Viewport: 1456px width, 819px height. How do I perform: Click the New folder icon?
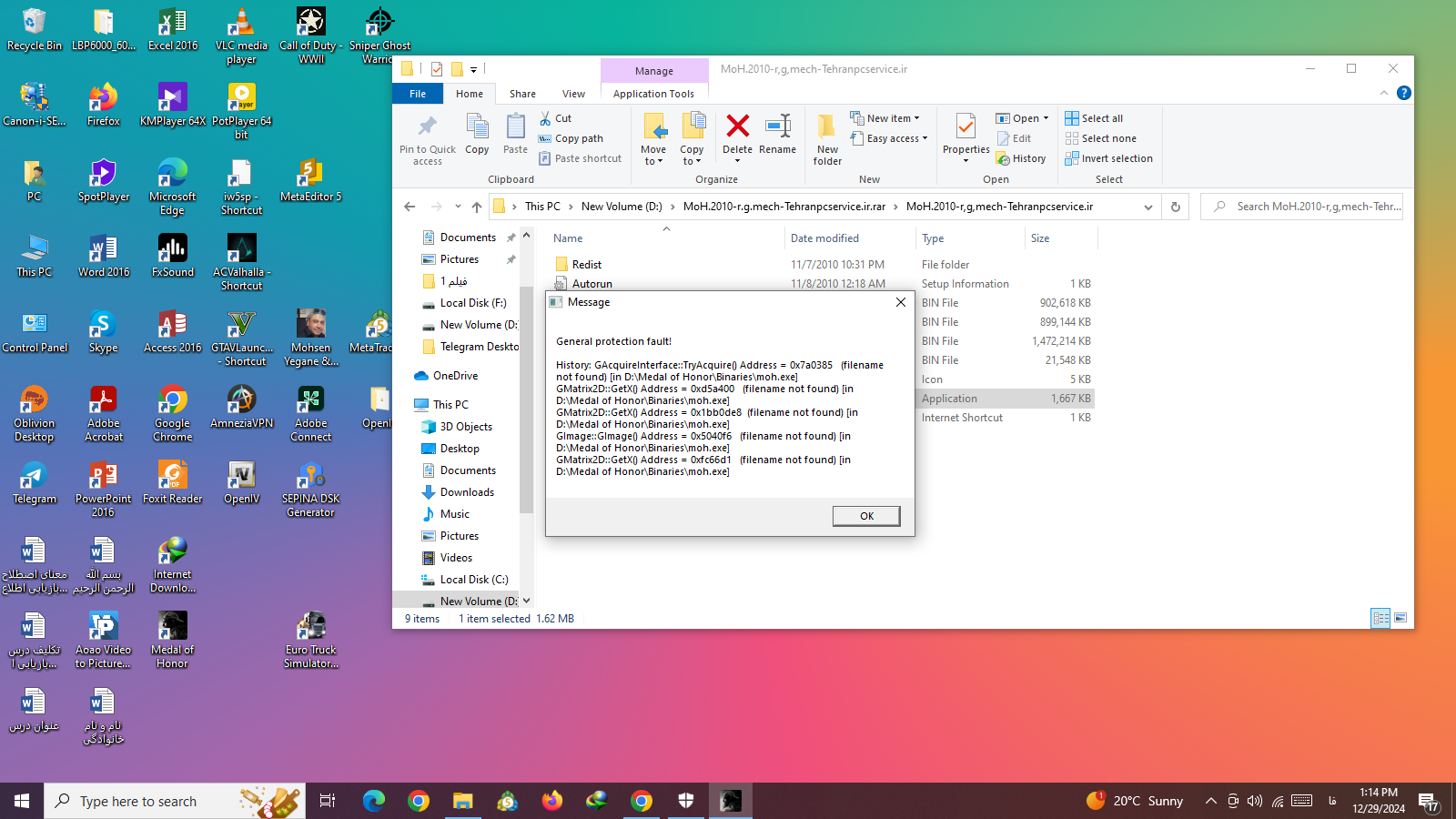[x=827, y=127]
